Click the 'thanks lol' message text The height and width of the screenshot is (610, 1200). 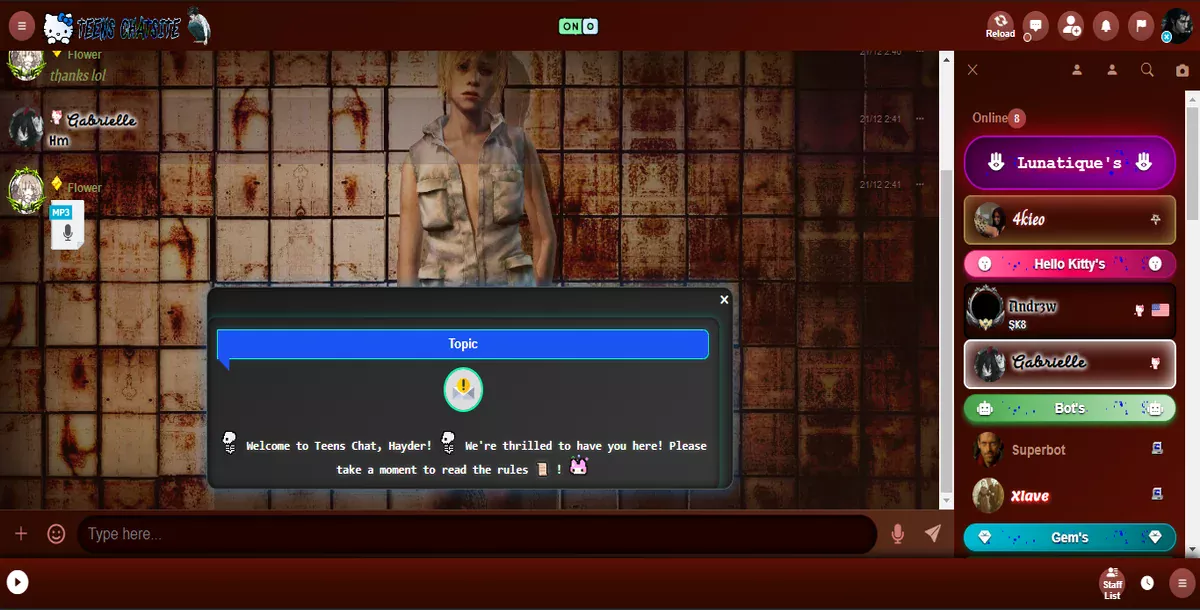point(78,75)
